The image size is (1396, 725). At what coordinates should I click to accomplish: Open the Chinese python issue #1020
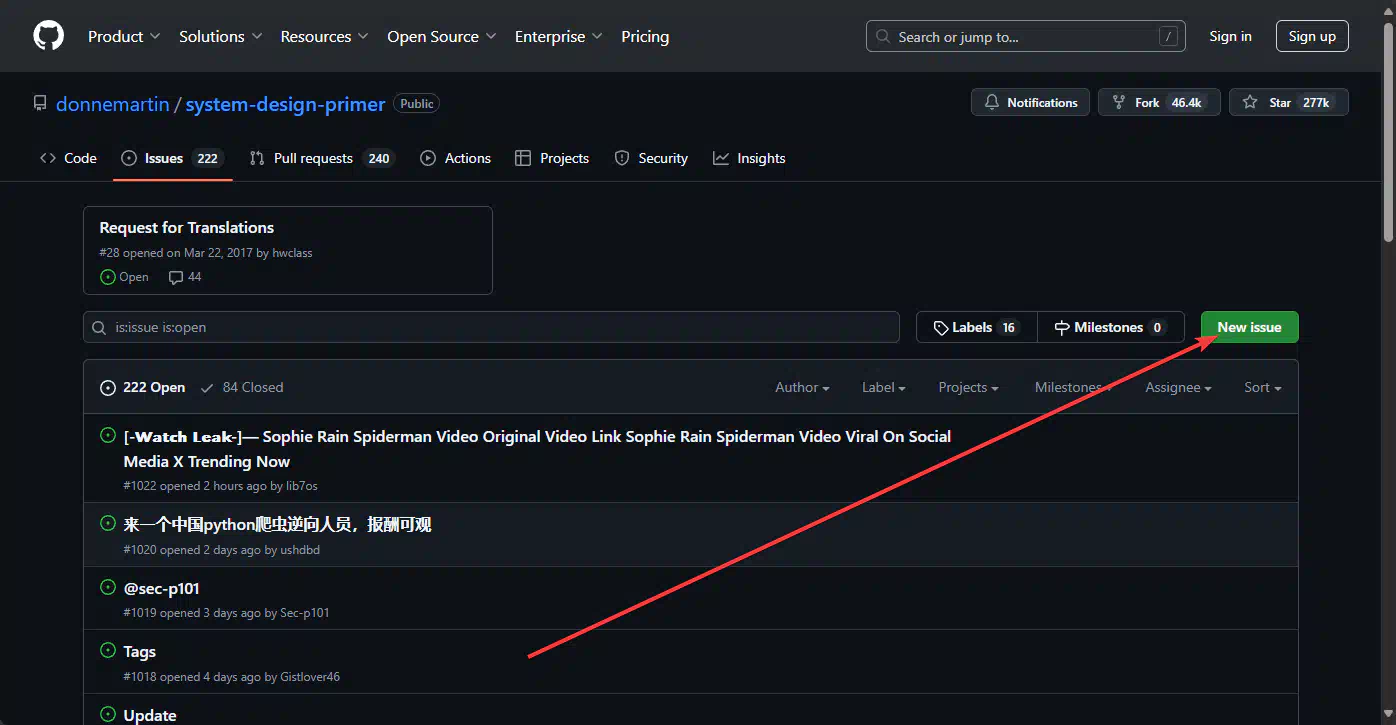coord(278,525)
